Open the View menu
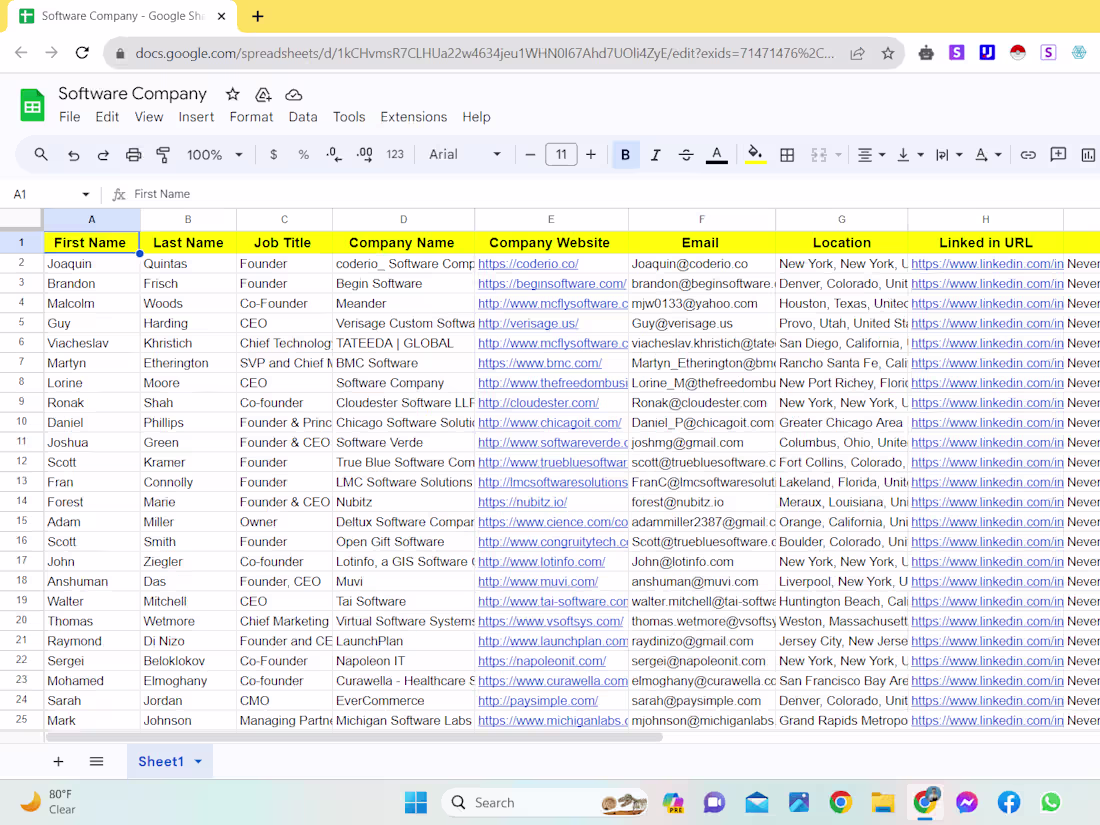The width and height of the screenshot is (1100, 825). click(x=149, y=116)
